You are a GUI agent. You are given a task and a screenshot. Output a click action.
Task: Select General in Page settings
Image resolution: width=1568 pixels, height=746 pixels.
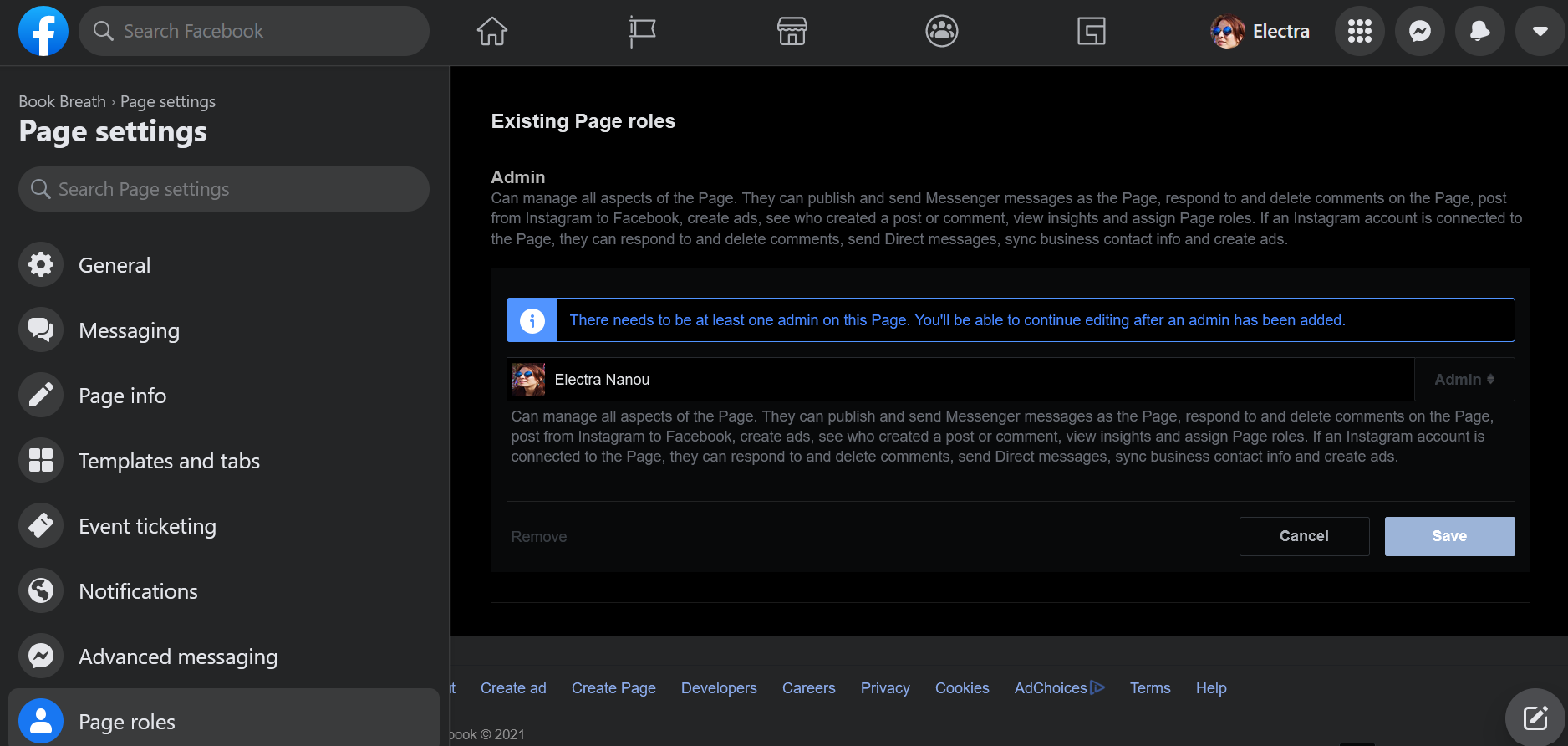click(115, 265)
